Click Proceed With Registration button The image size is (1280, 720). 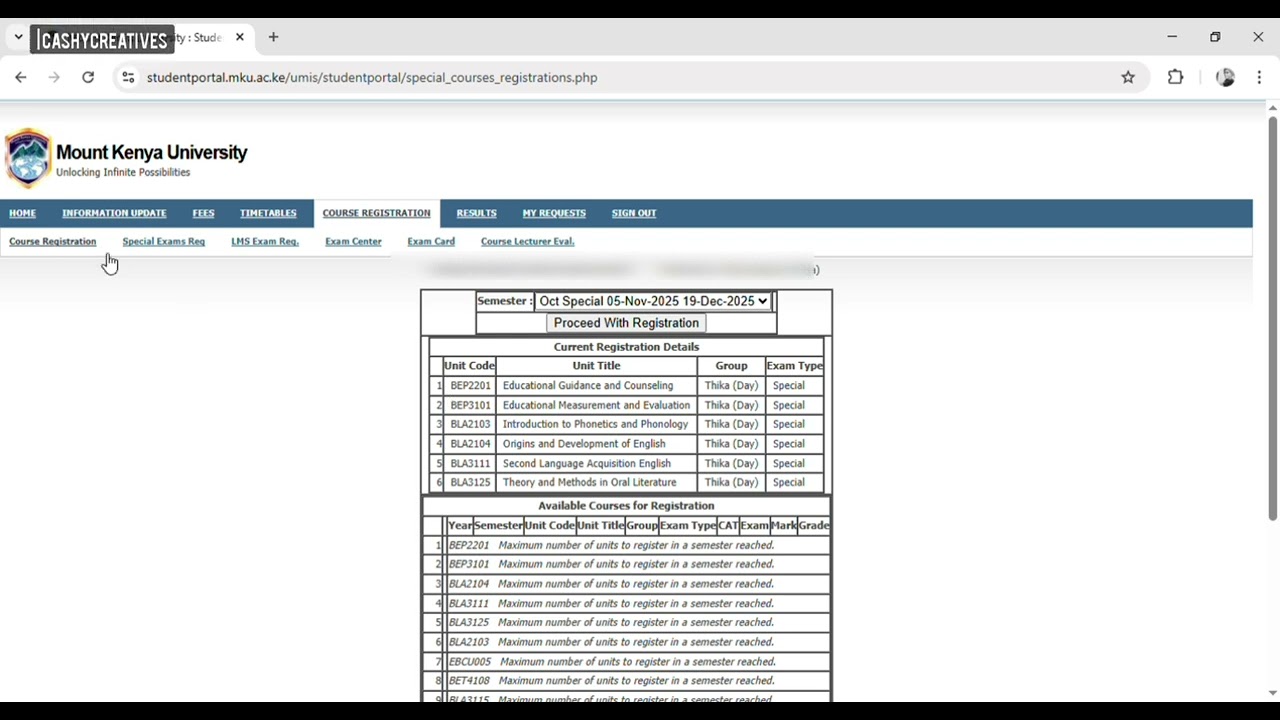click(626, 323)
